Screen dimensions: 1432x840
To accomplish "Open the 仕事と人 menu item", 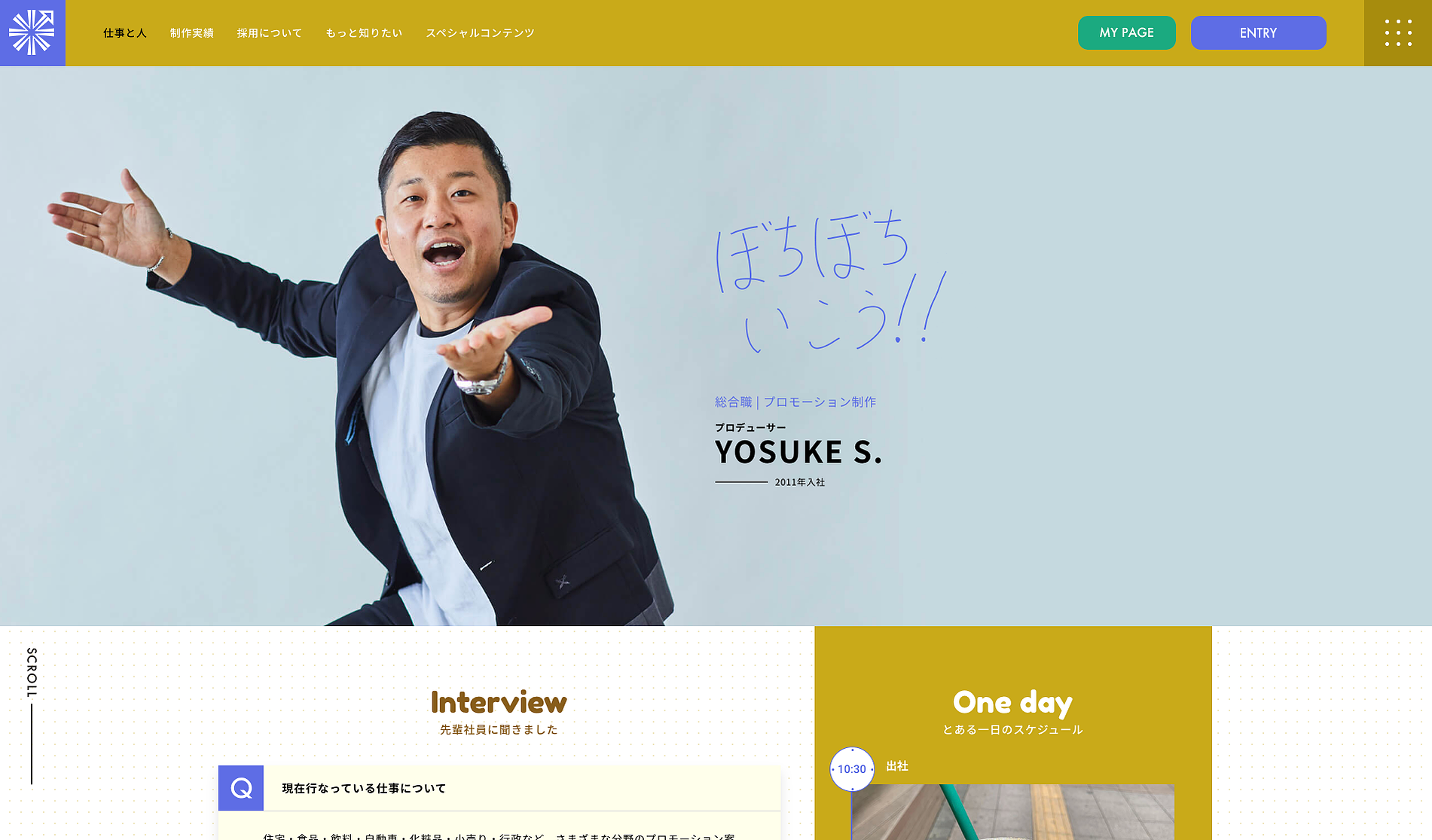I will tap(125, 33).
